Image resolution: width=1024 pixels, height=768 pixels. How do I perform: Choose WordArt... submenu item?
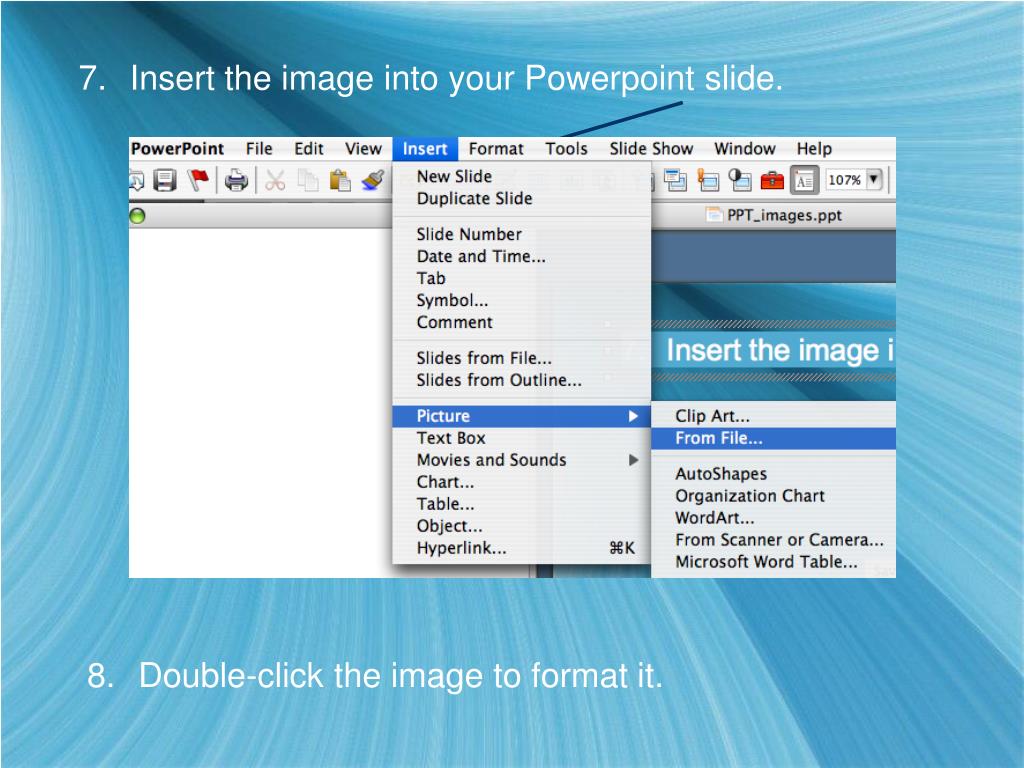click(x=773, y=518)
